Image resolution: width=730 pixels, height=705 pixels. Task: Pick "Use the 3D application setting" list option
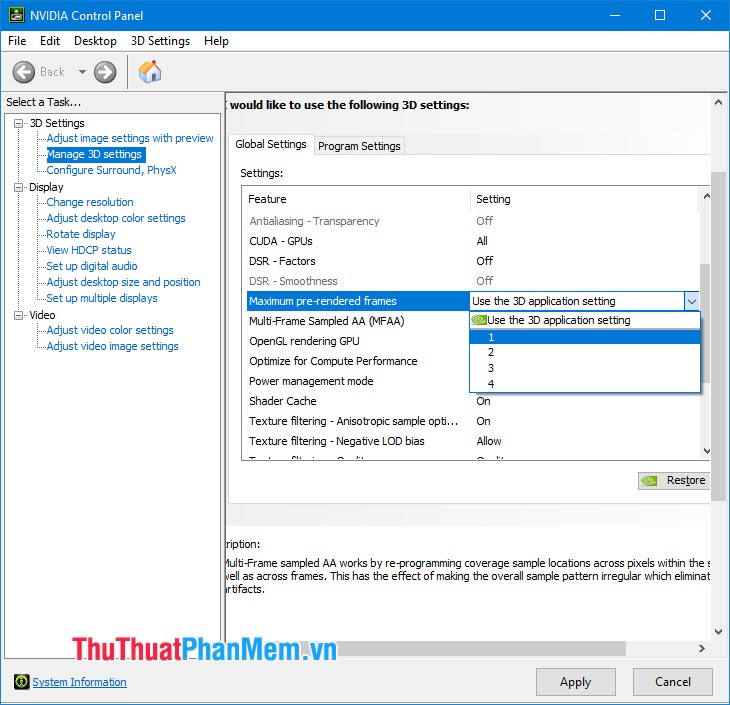tap(558, 321)
